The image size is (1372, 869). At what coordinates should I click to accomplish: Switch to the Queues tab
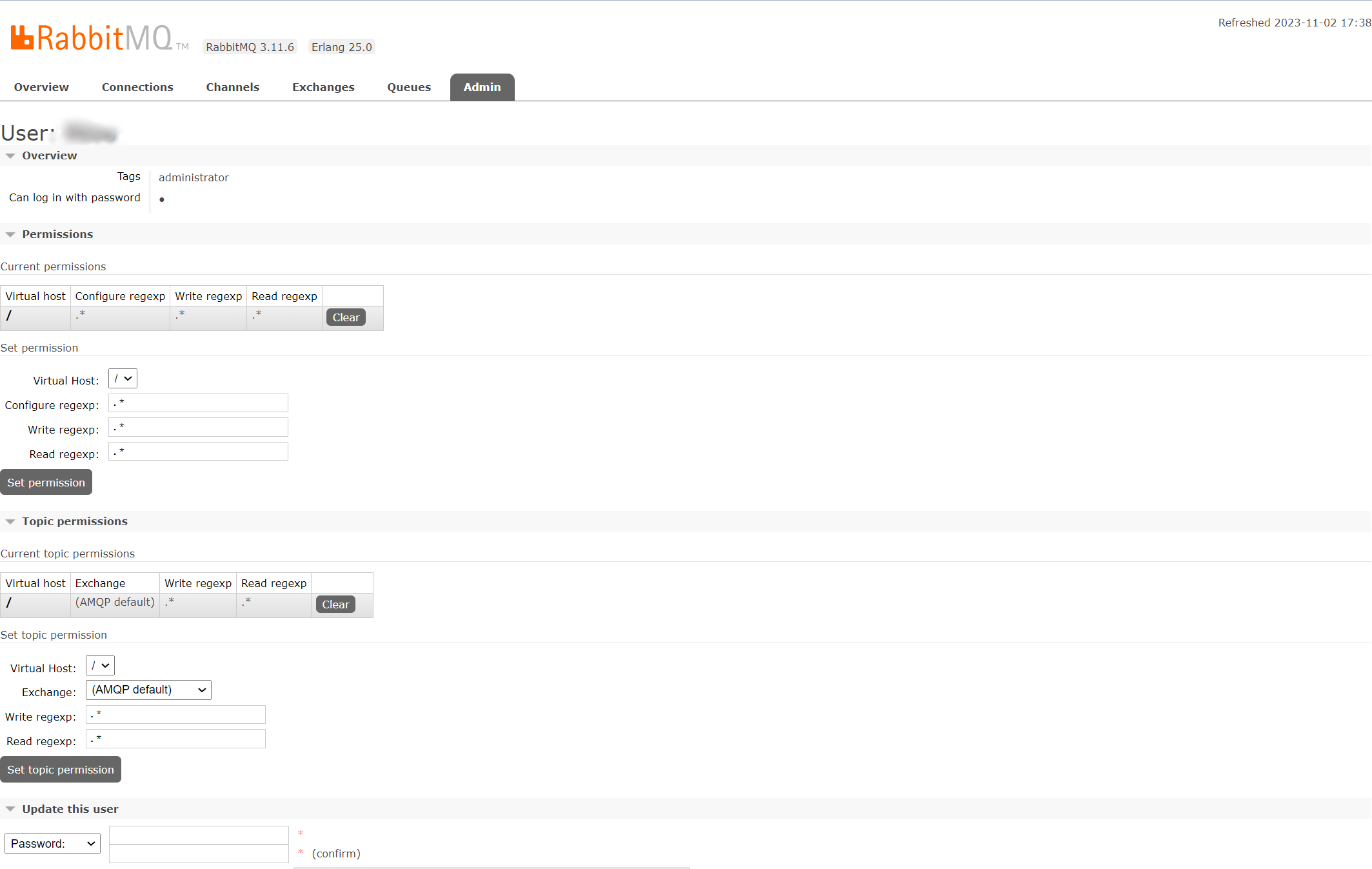[408, 87]
